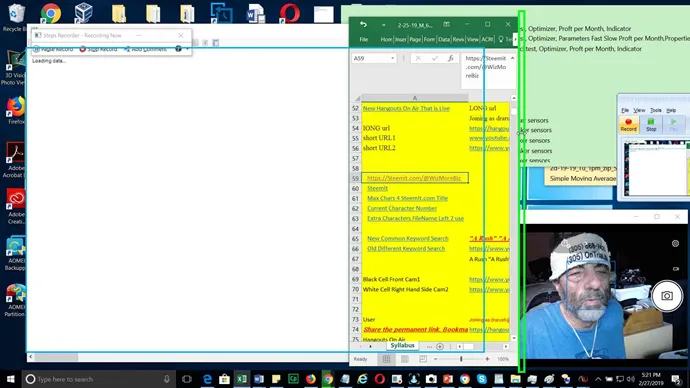
Task: Switch to Page Break Preview in status bar
Action: [x=423, y=359]
